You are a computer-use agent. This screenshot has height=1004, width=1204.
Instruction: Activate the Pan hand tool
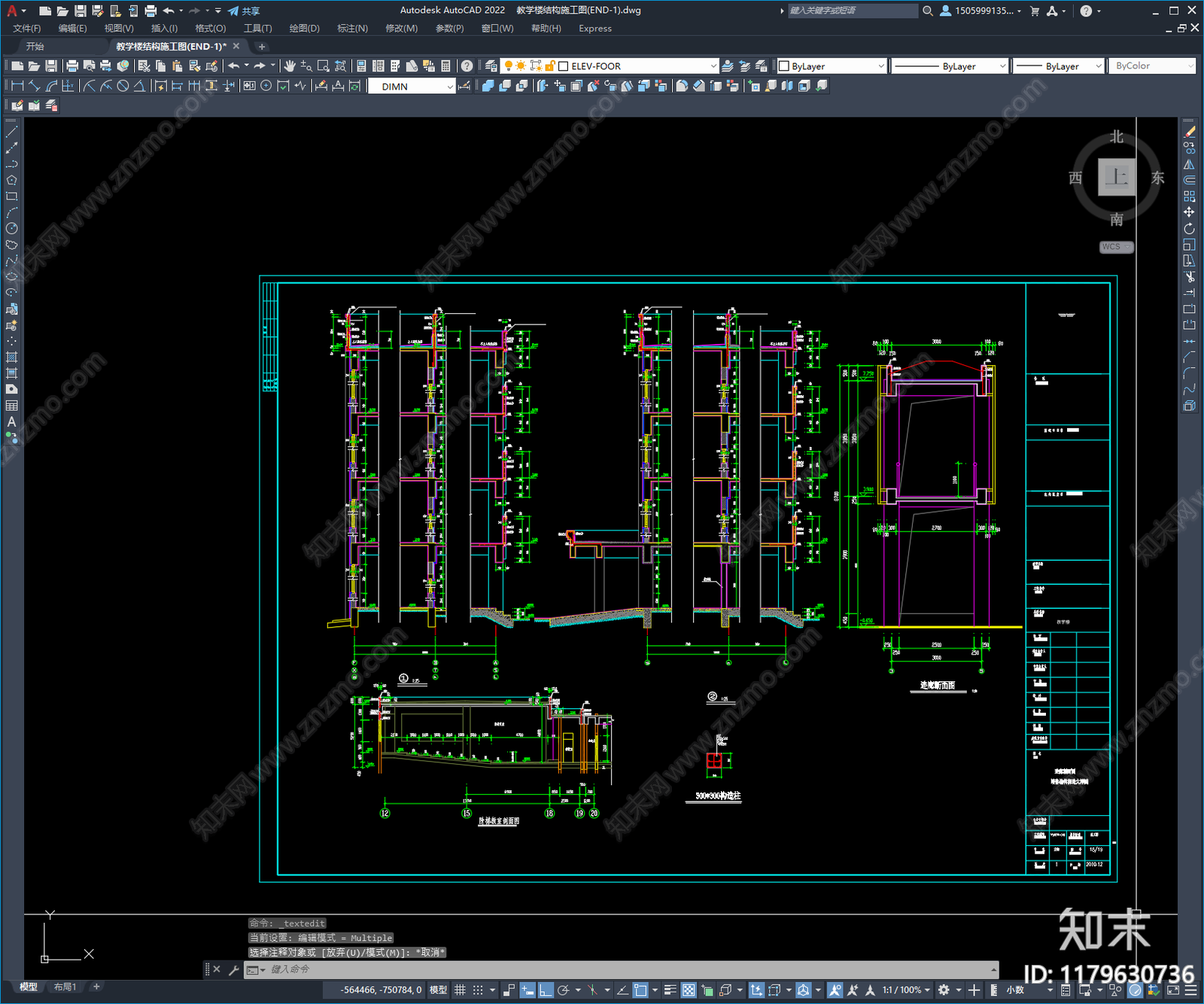[290, 66]
